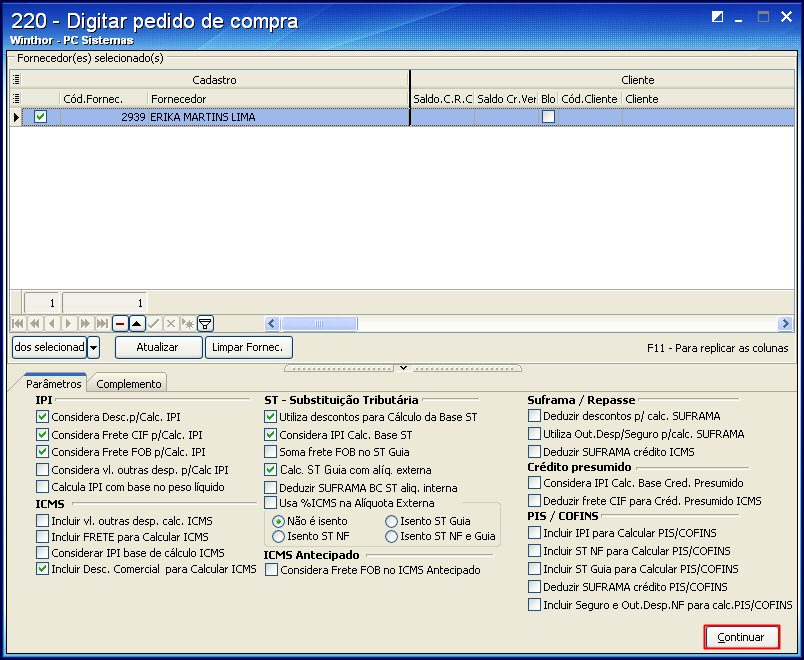Click the 'dos selecionad' split button
The width and height of the screenshot is (804, 660).
point(49,347)
